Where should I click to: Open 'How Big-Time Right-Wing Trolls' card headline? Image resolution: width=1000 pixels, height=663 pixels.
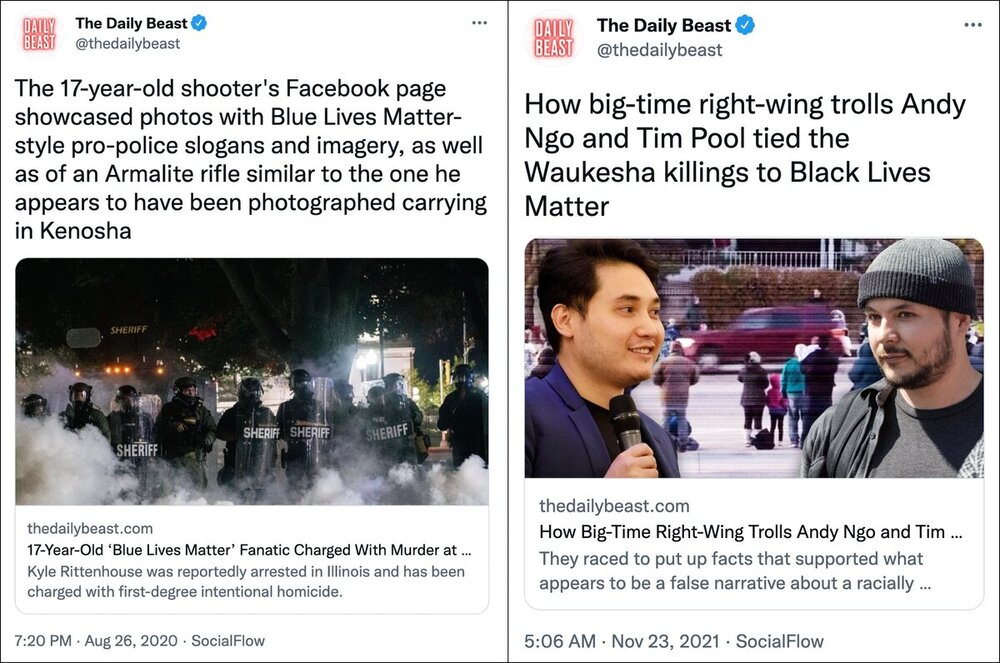(751, 532)
